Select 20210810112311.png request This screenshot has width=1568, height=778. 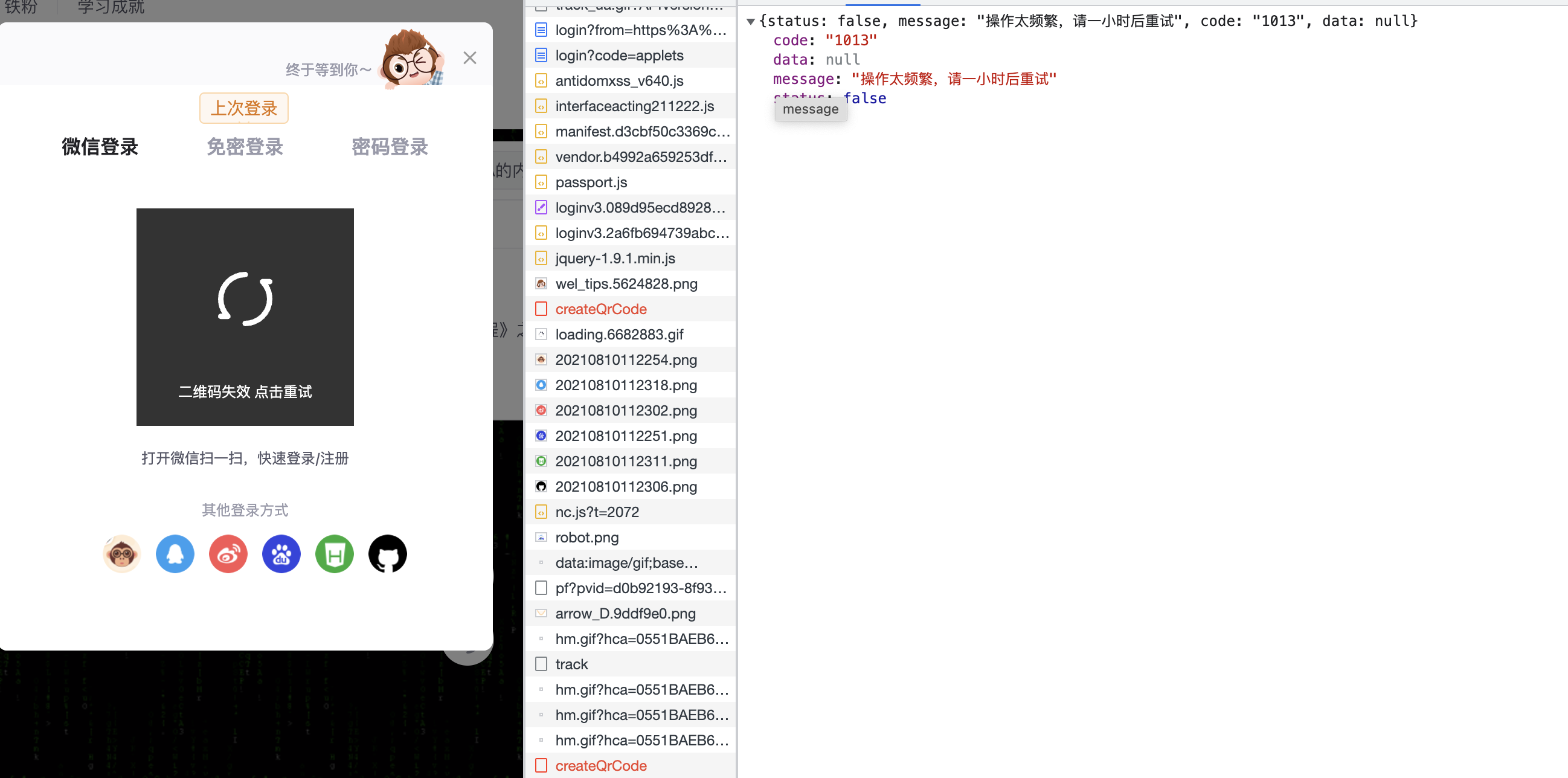coord(630,461)
